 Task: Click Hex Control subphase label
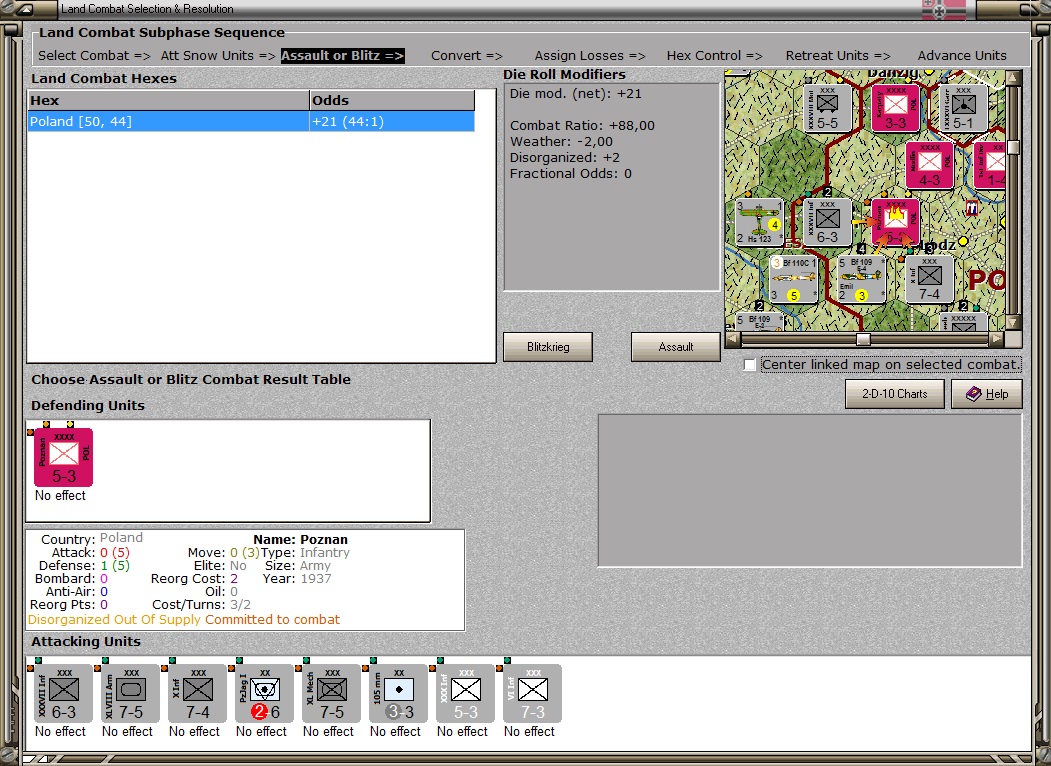[715, 56]
